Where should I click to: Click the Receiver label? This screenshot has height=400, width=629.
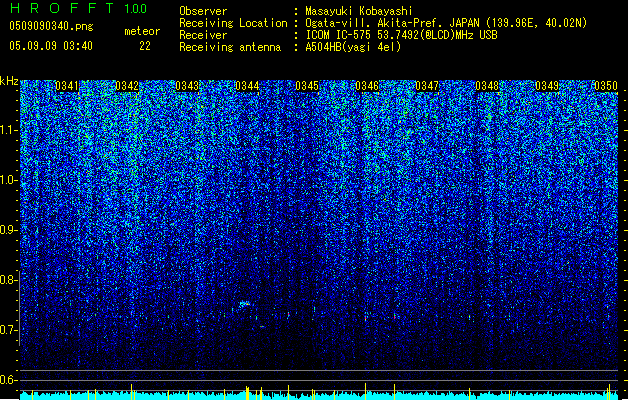[x=203, y=35]
